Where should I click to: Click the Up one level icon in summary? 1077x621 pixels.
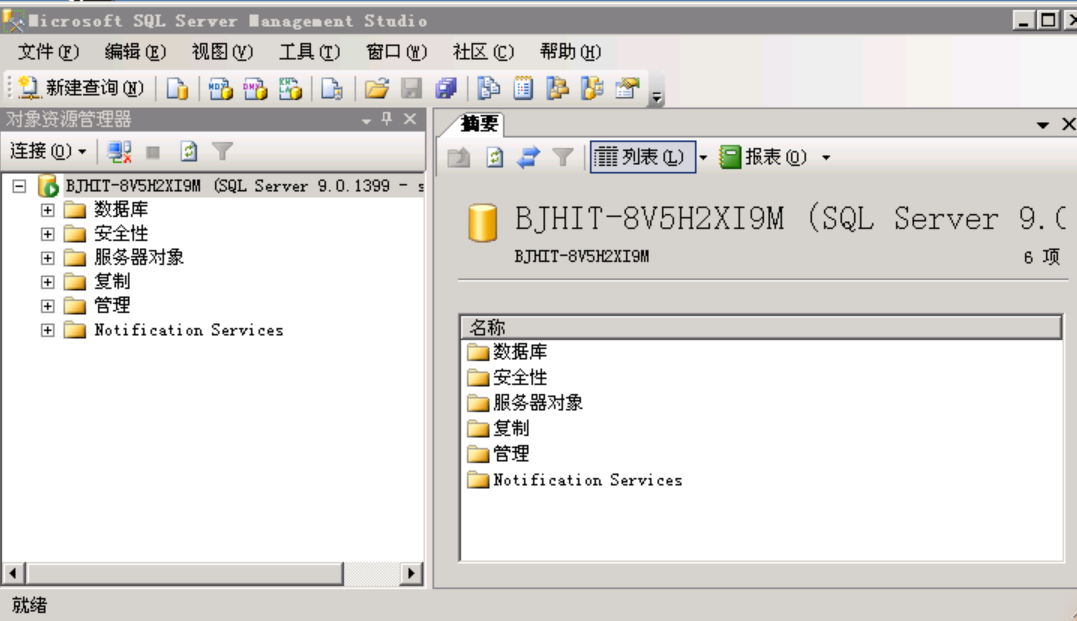click(459, 157)
